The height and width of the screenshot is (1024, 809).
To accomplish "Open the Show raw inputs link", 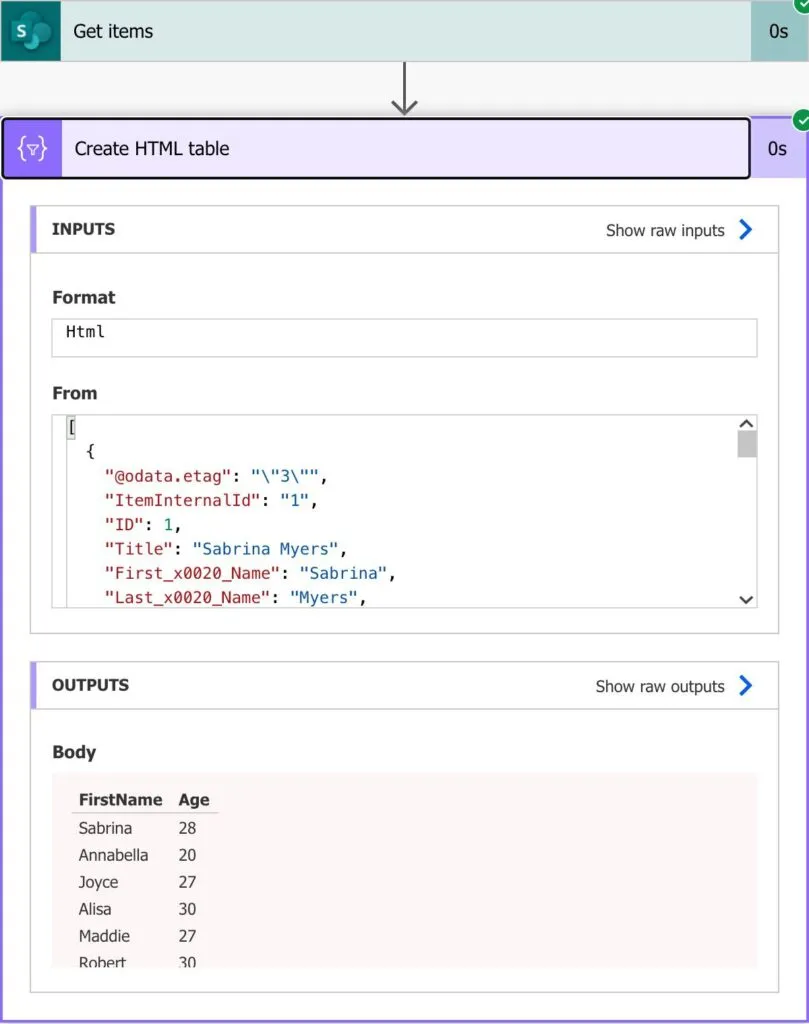I will click(665, 230).
